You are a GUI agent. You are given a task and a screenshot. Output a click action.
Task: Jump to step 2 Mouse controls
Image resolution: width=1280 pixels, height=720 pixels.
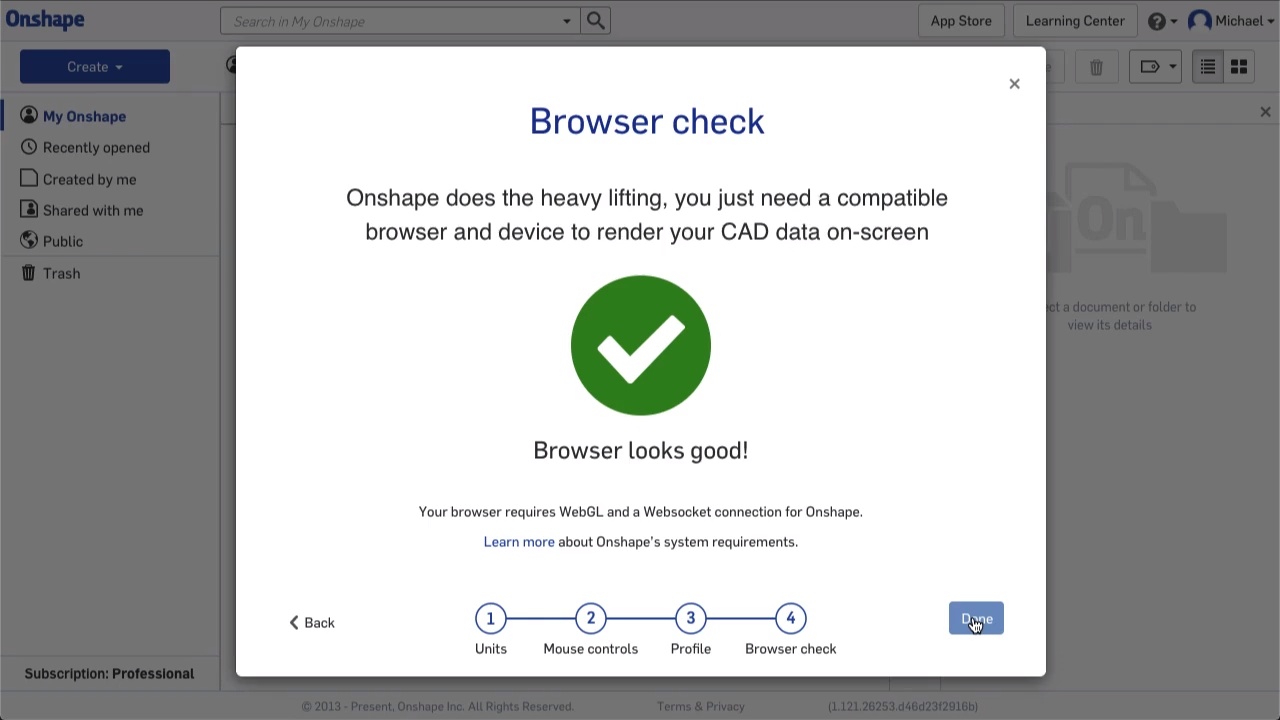(x=590, y=619)
